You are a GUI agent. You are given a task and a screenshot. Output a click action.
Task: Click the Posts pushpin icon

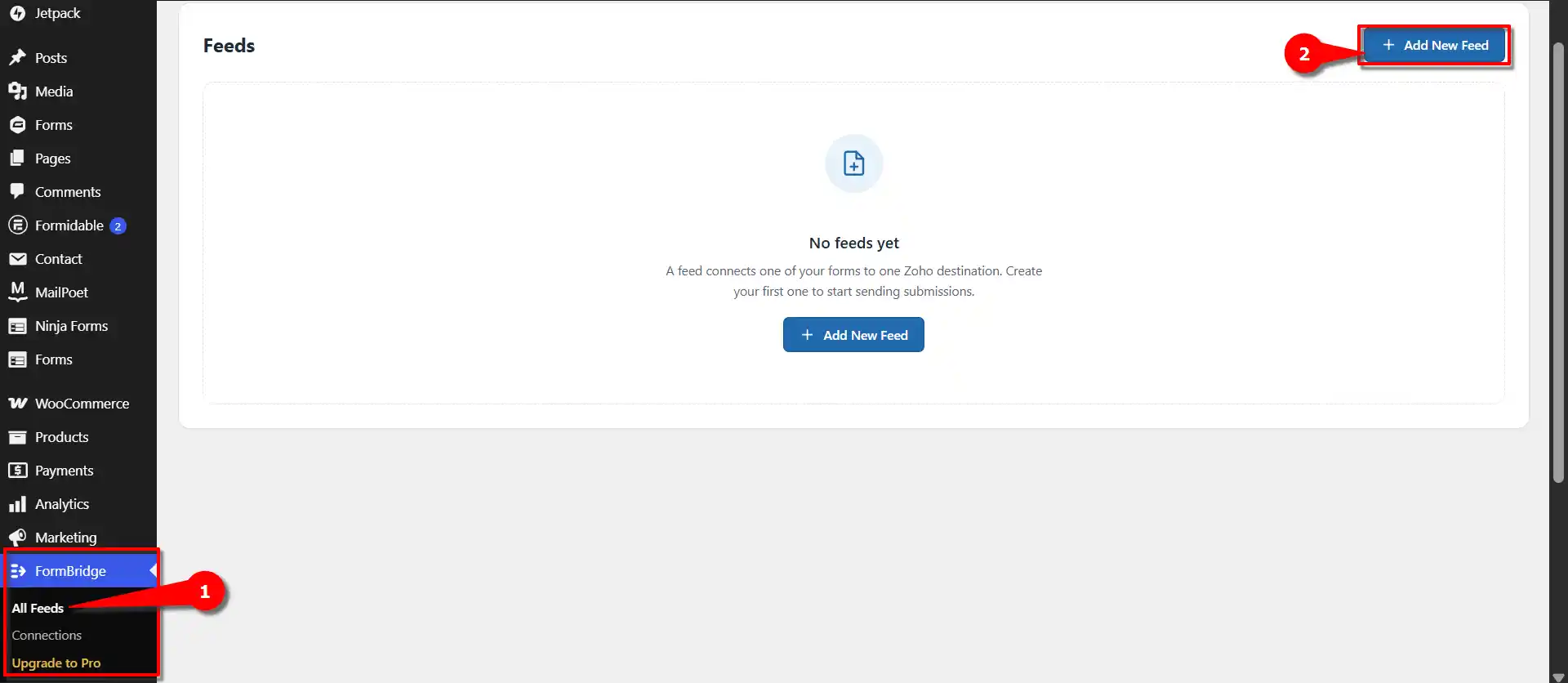(x=17, y=58)
